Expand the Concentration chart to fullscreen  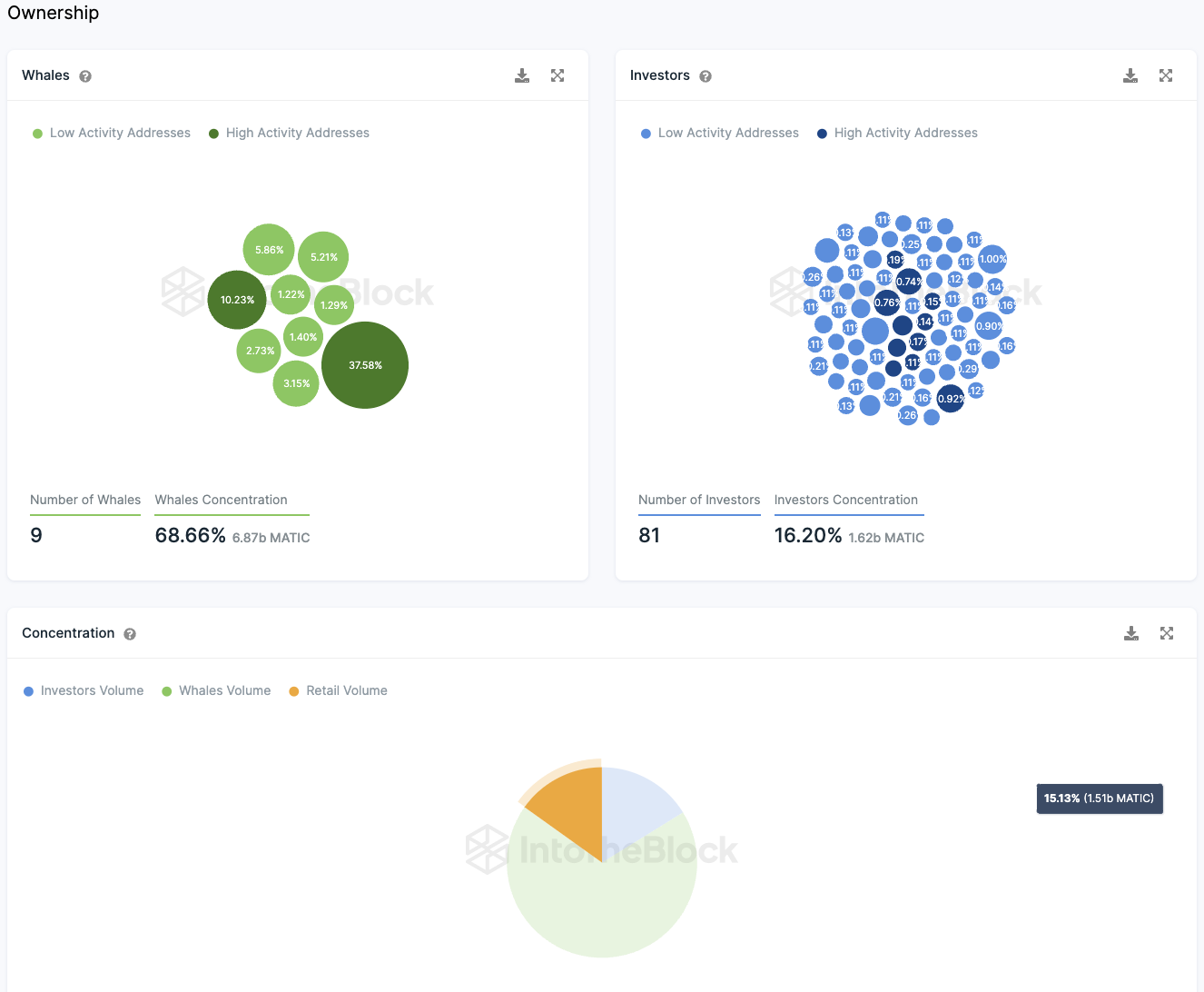pyautogui.click(x=1167, y=633)
